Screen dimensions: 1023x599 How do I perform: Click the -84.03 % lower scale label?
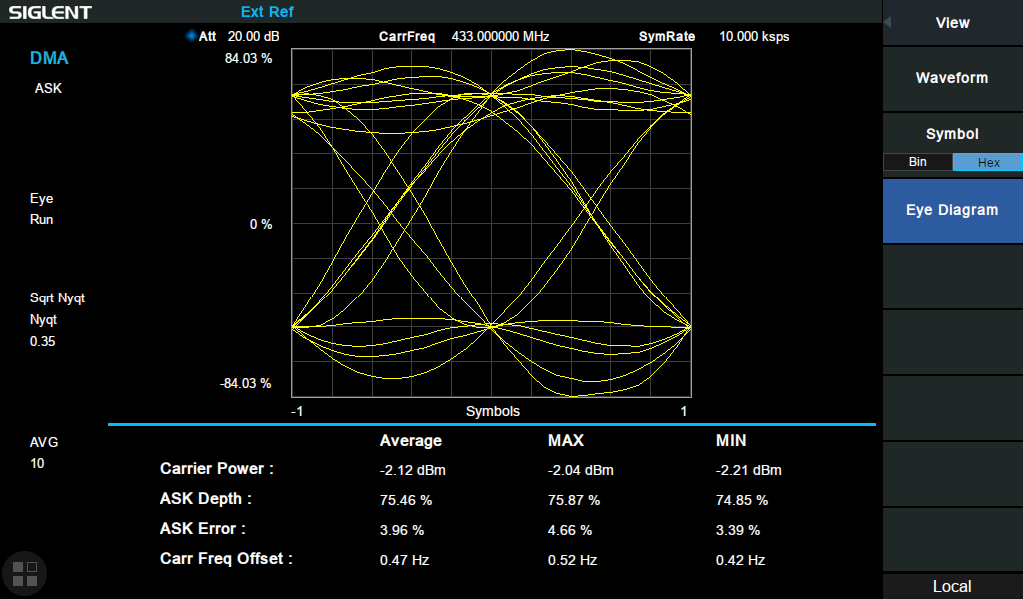click(245, 383)
